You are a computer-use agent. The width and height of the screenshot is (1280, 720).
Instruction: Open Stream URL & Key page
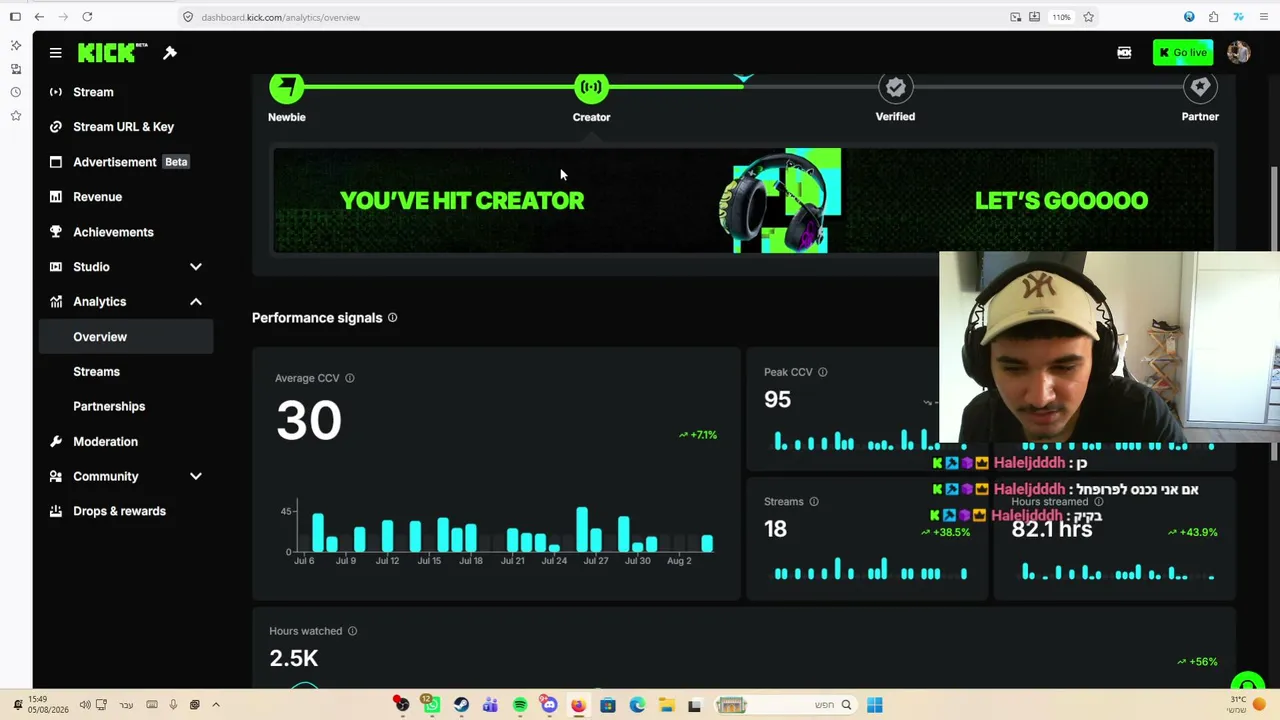coord(123,127)
